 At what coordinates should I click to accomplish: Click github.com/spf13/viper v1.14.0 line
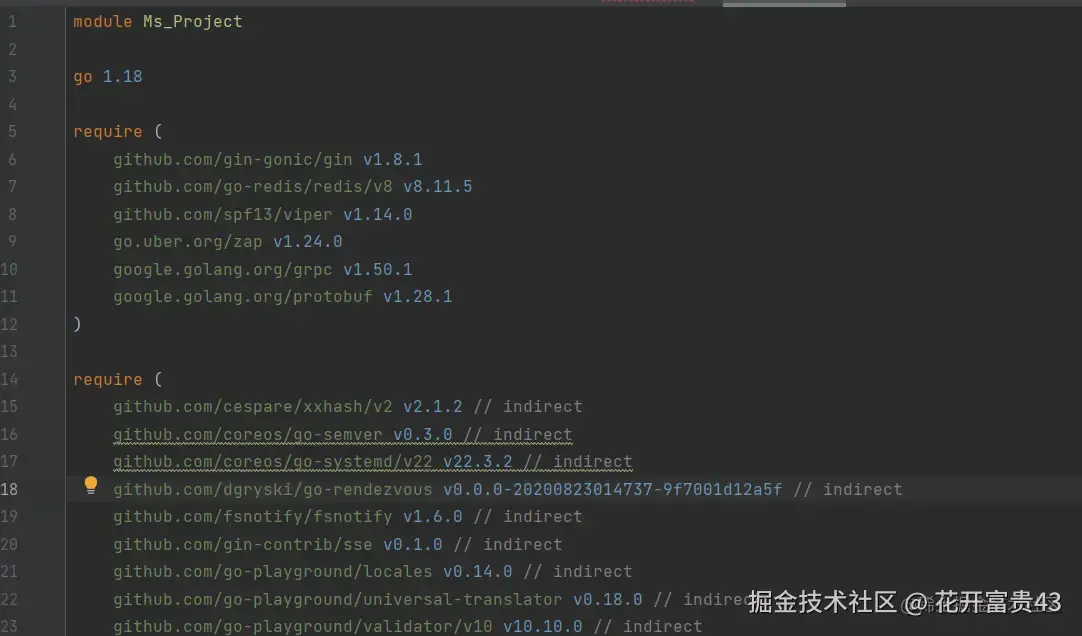coord(263,215)
